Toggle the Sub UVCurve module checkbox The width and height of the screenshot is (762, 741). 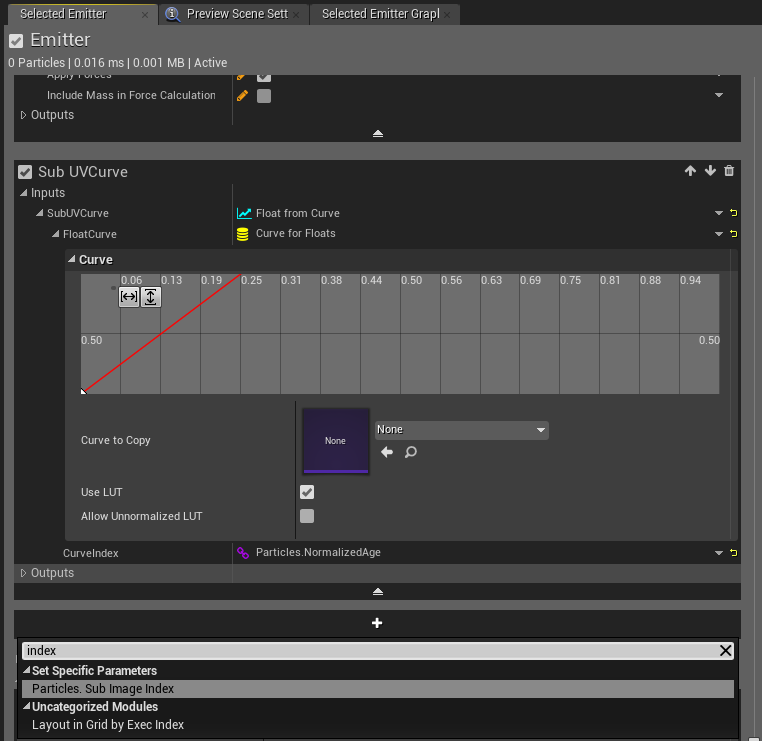pos(25,172)
